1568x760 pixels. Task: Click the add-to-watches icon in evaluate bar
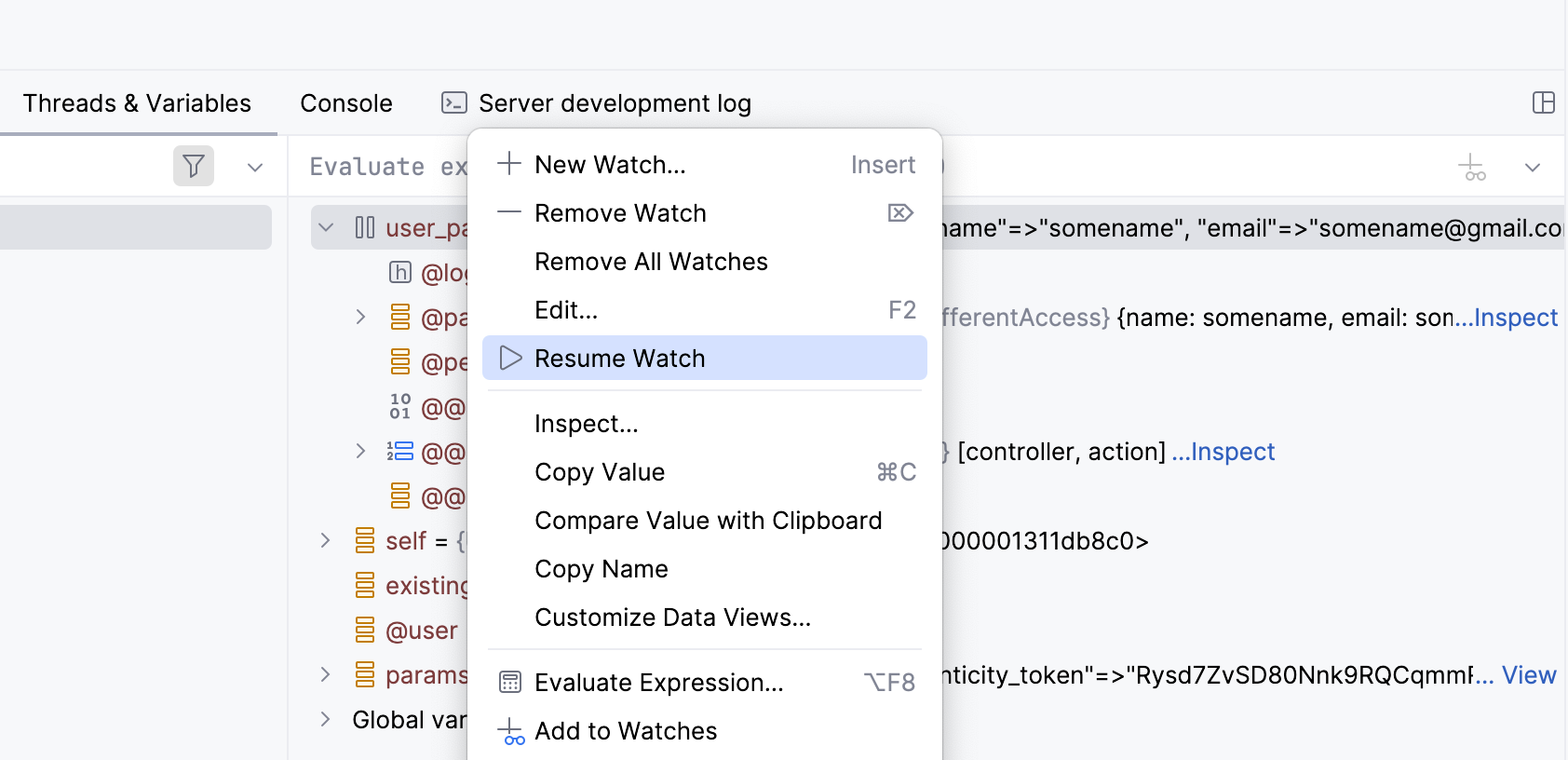coord(1471,168)
